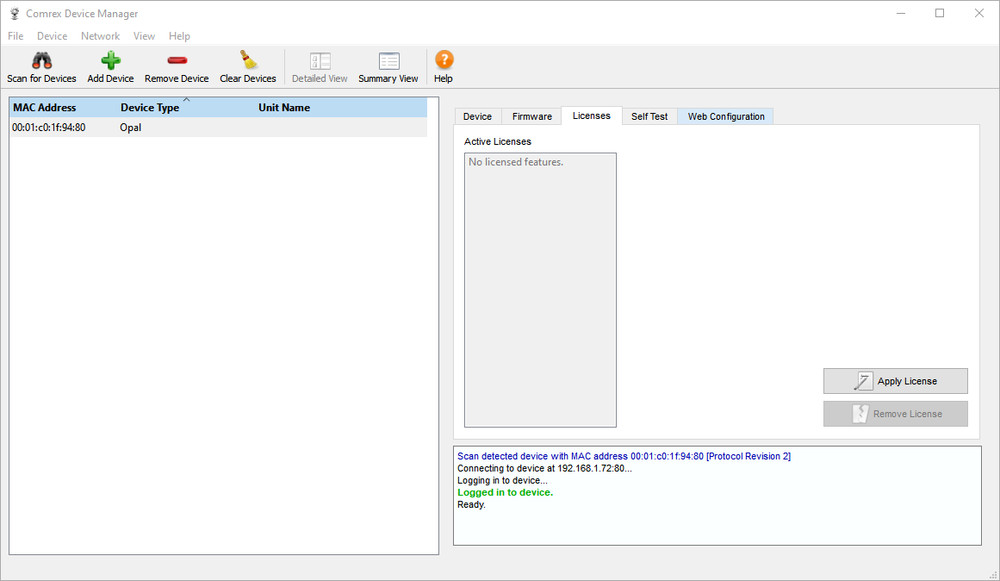Click the Comrex app icon in title bar
Screen dimensions: 1000x581
(14, 14)
